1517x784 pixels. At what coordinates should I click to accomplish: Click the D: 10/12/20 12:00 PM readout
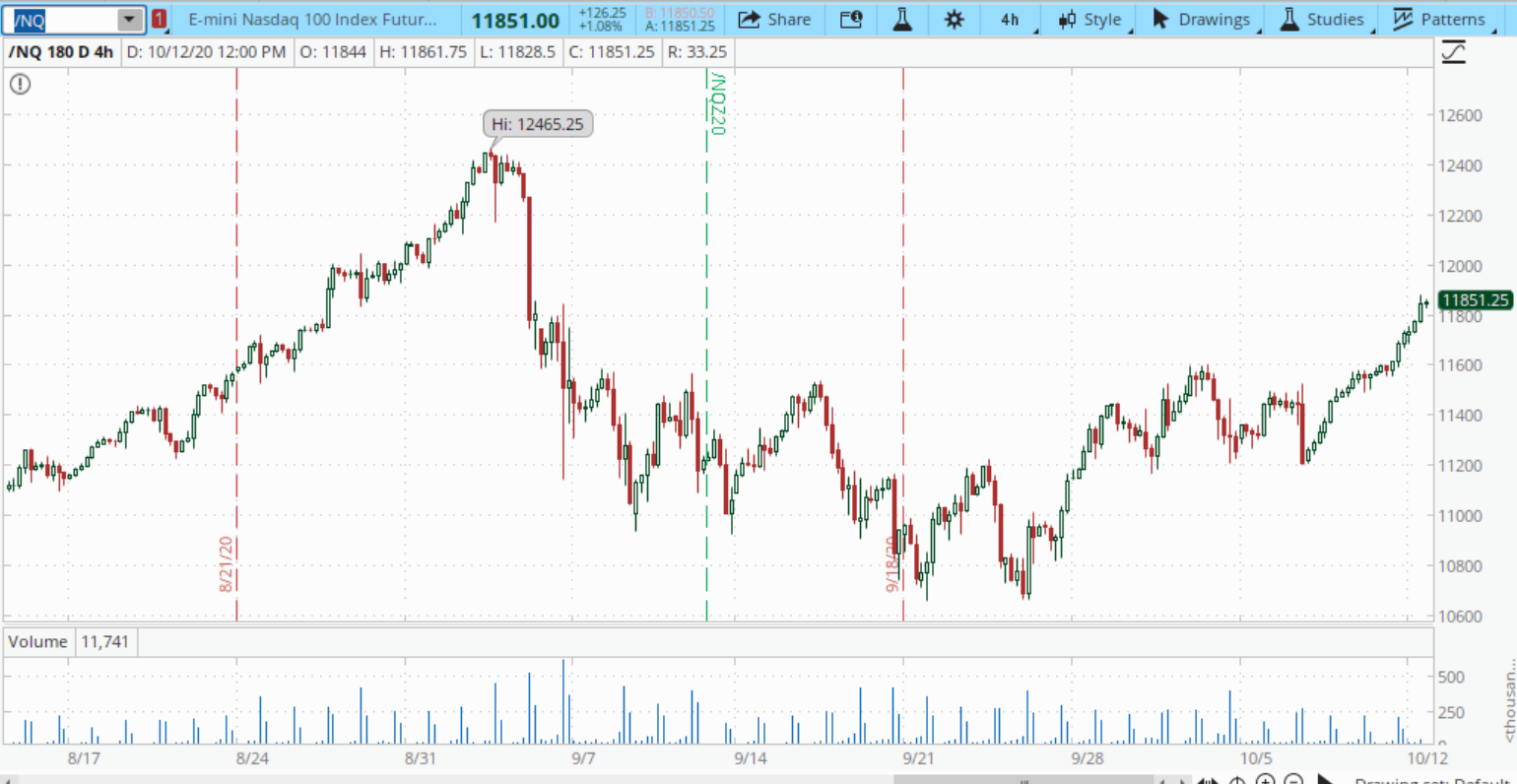(207, 51)
